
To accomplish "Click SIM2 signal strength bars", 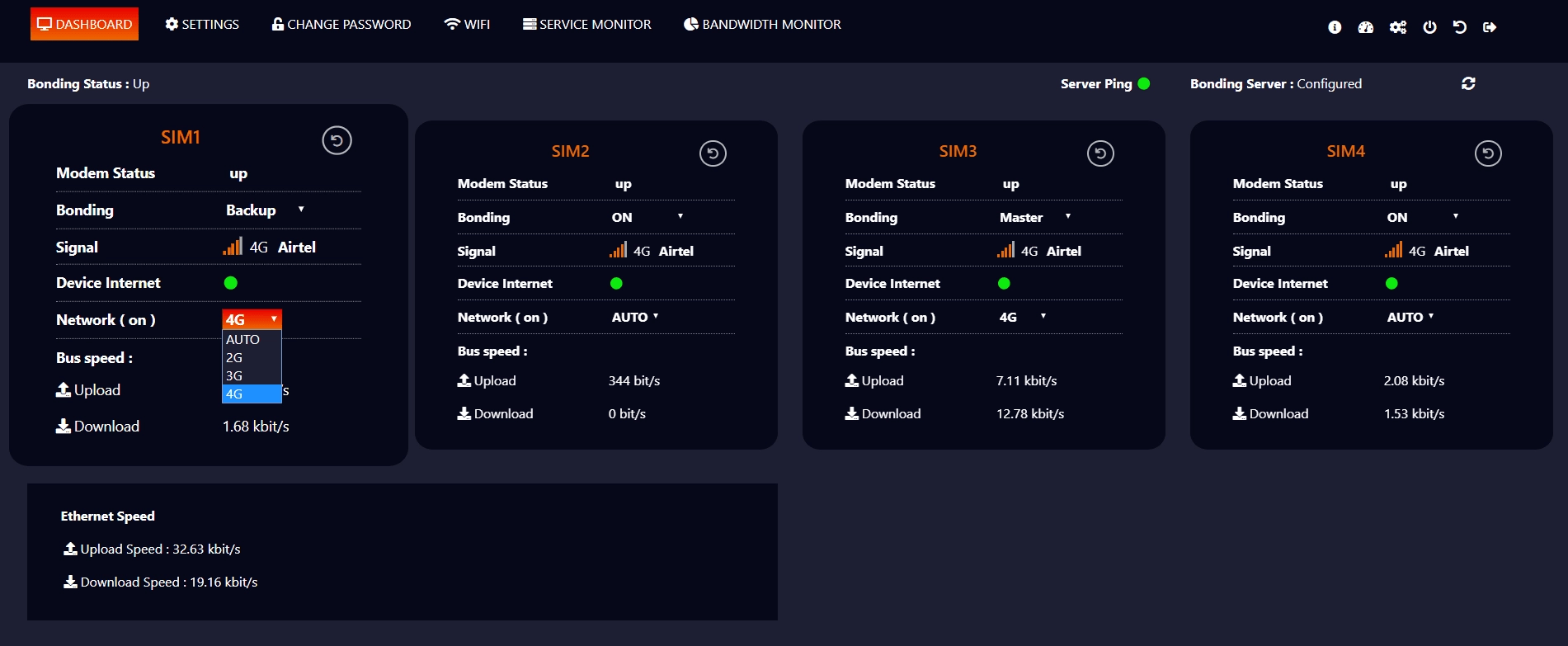I will 619,250.
